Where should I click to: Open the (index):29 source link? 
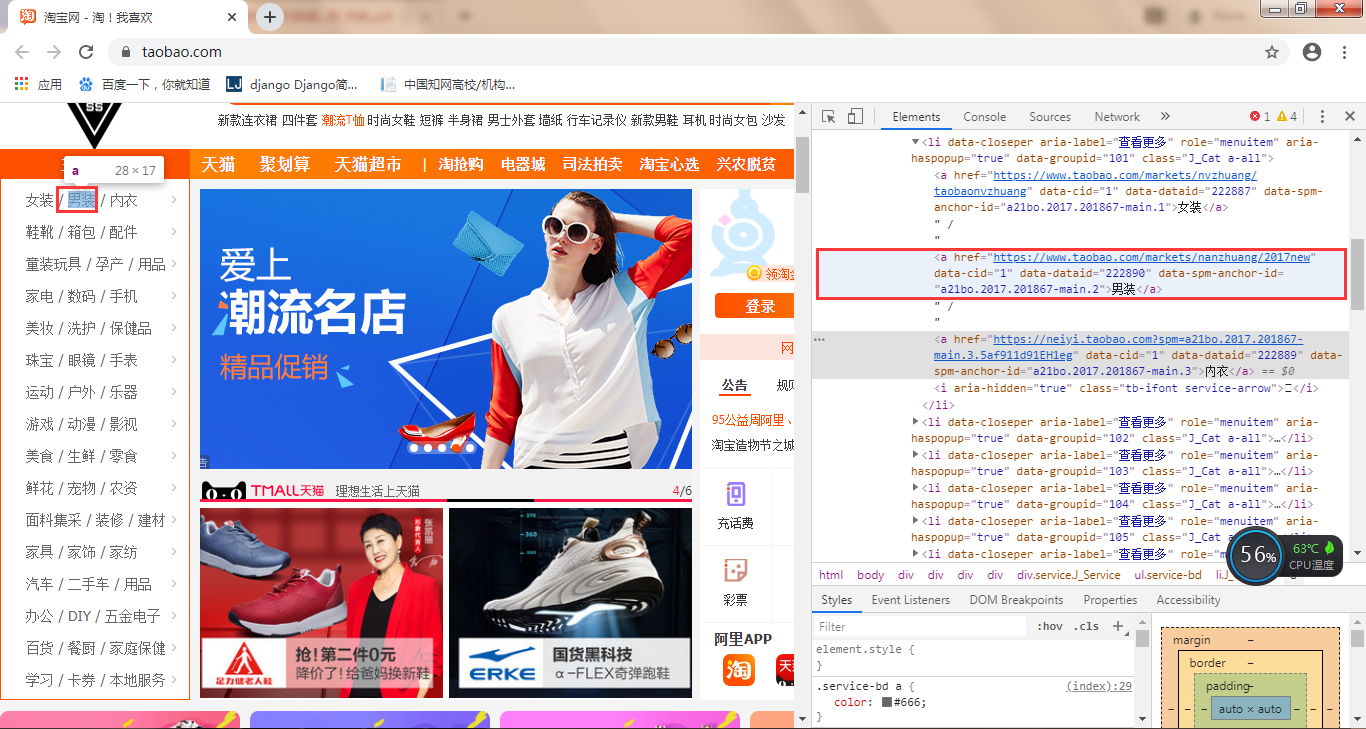1099,686
